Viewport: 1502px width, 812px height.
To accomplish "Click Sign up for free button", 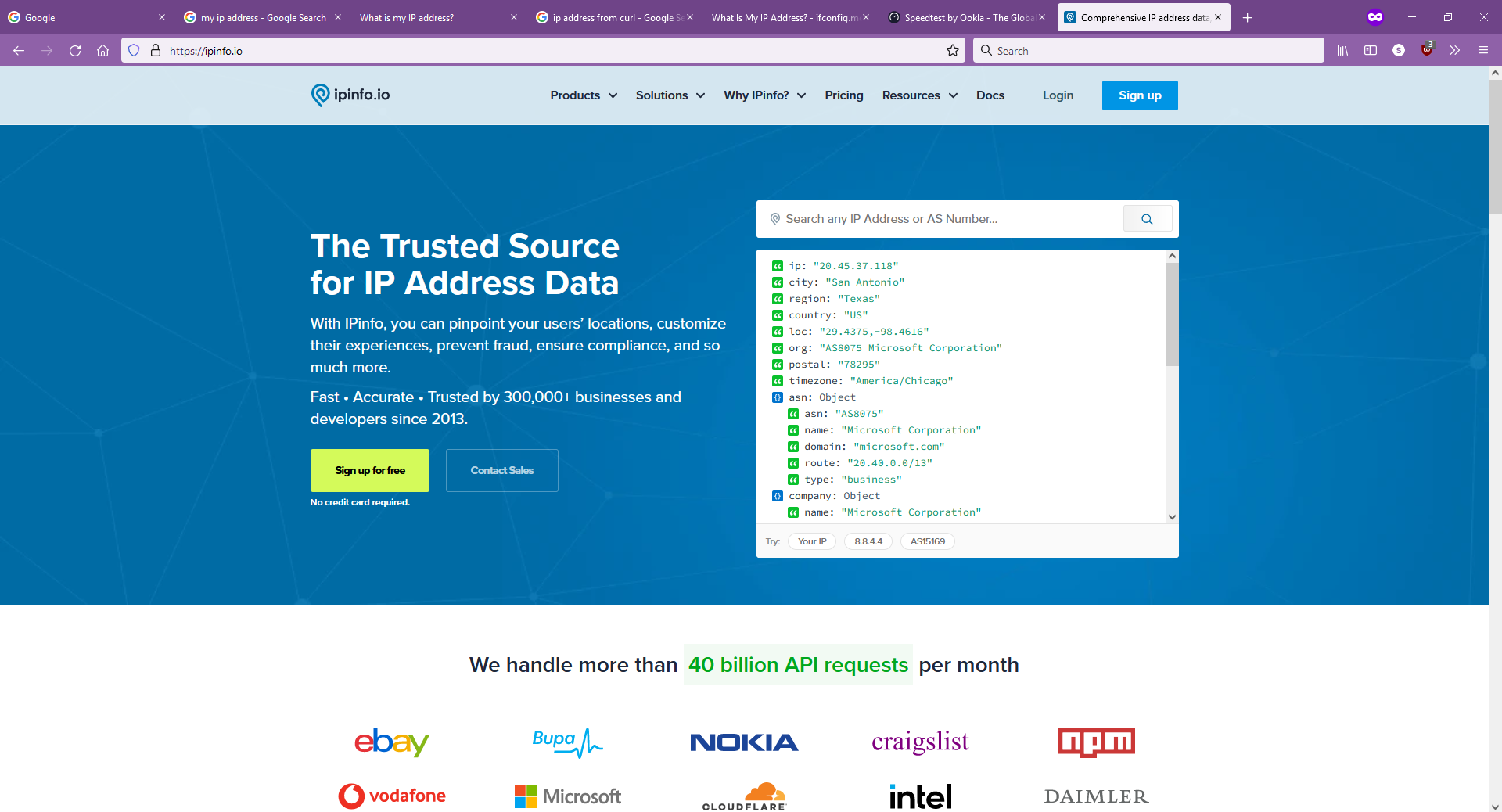I will (370, 470).
